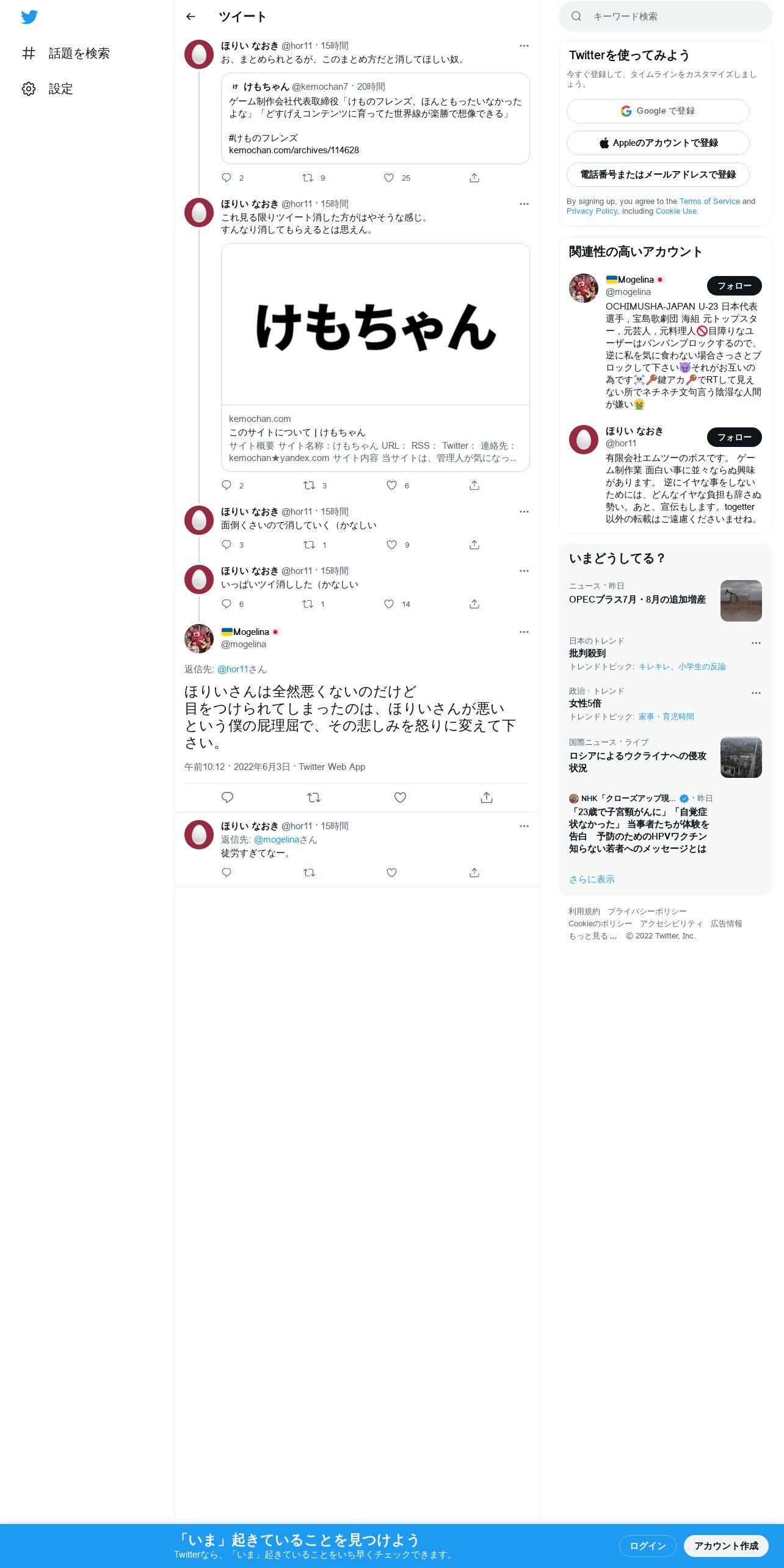
Task: Sign up with Google button
Action: click(658, 111)
